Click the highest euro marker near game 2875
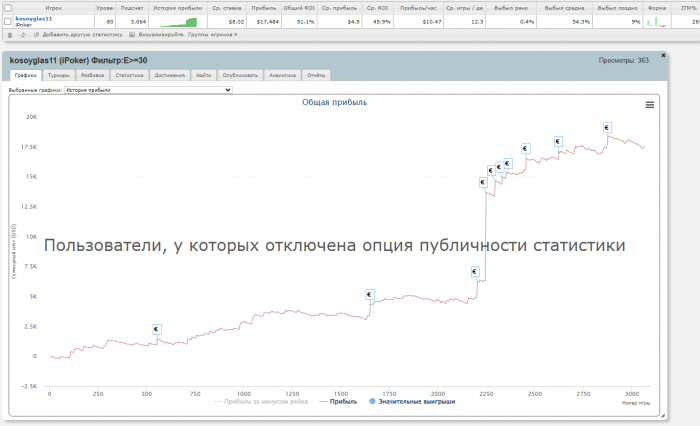The width and height of the screenshot is (700, 426). (607, 128)
